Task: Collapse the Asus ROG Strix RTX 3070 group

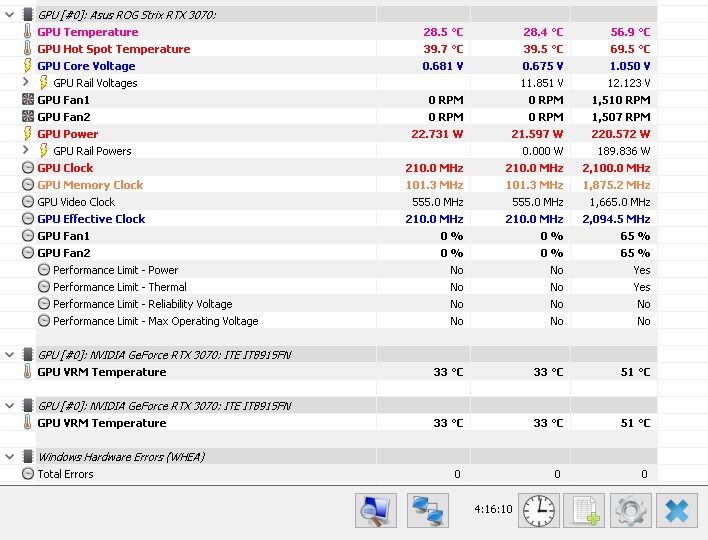Action: coord(9,15)
